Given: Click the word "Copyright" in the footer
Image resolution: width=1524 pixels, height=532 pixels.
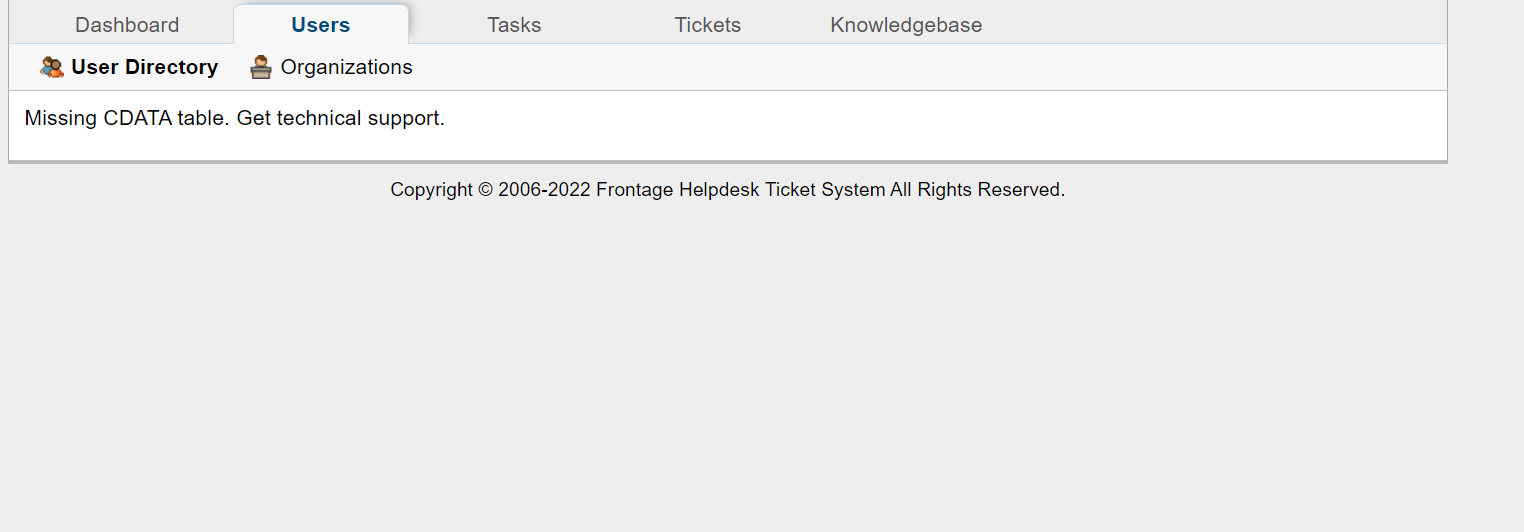Looking at the screenshot, I should pos(431,190).
